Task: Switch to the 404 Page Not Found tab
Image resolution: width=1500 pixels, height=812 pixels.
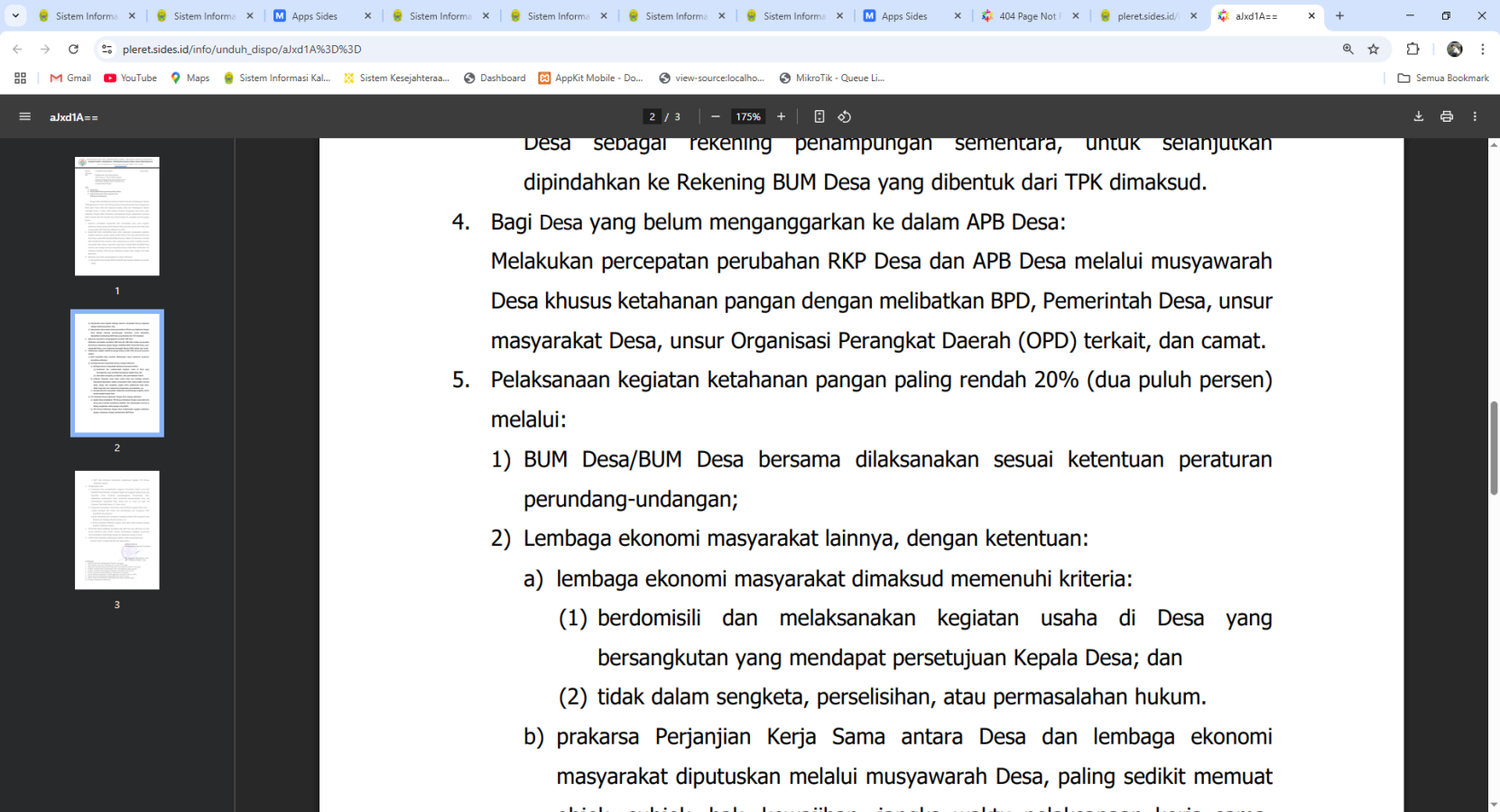Action: (1028, 16)
